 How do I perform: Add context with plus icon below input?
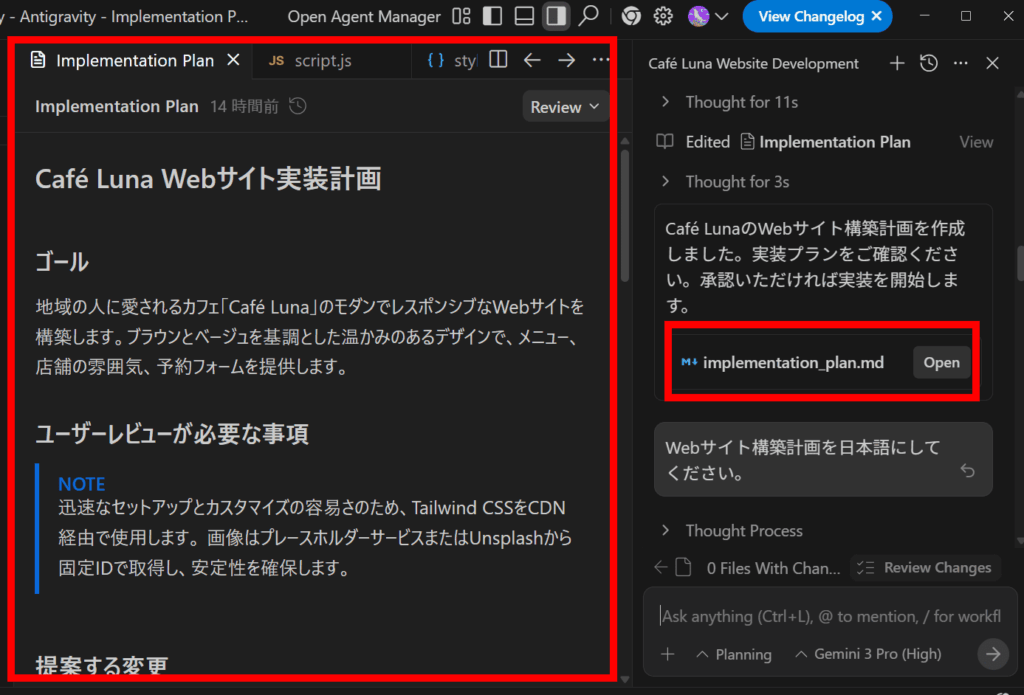click(x=668, y=654)
